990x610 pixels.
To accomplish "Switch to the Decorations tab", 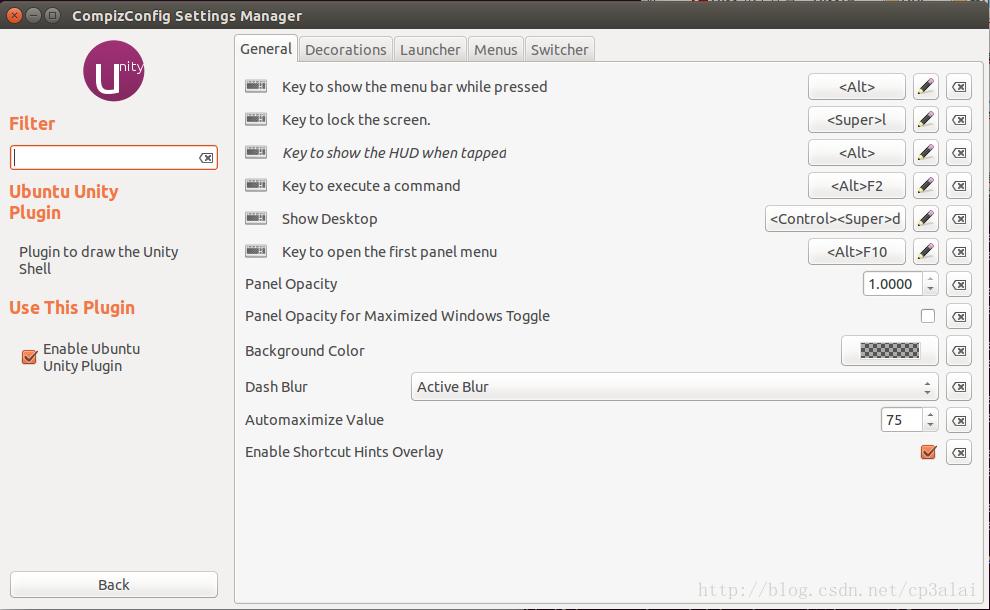I will [x=345, y=49].
